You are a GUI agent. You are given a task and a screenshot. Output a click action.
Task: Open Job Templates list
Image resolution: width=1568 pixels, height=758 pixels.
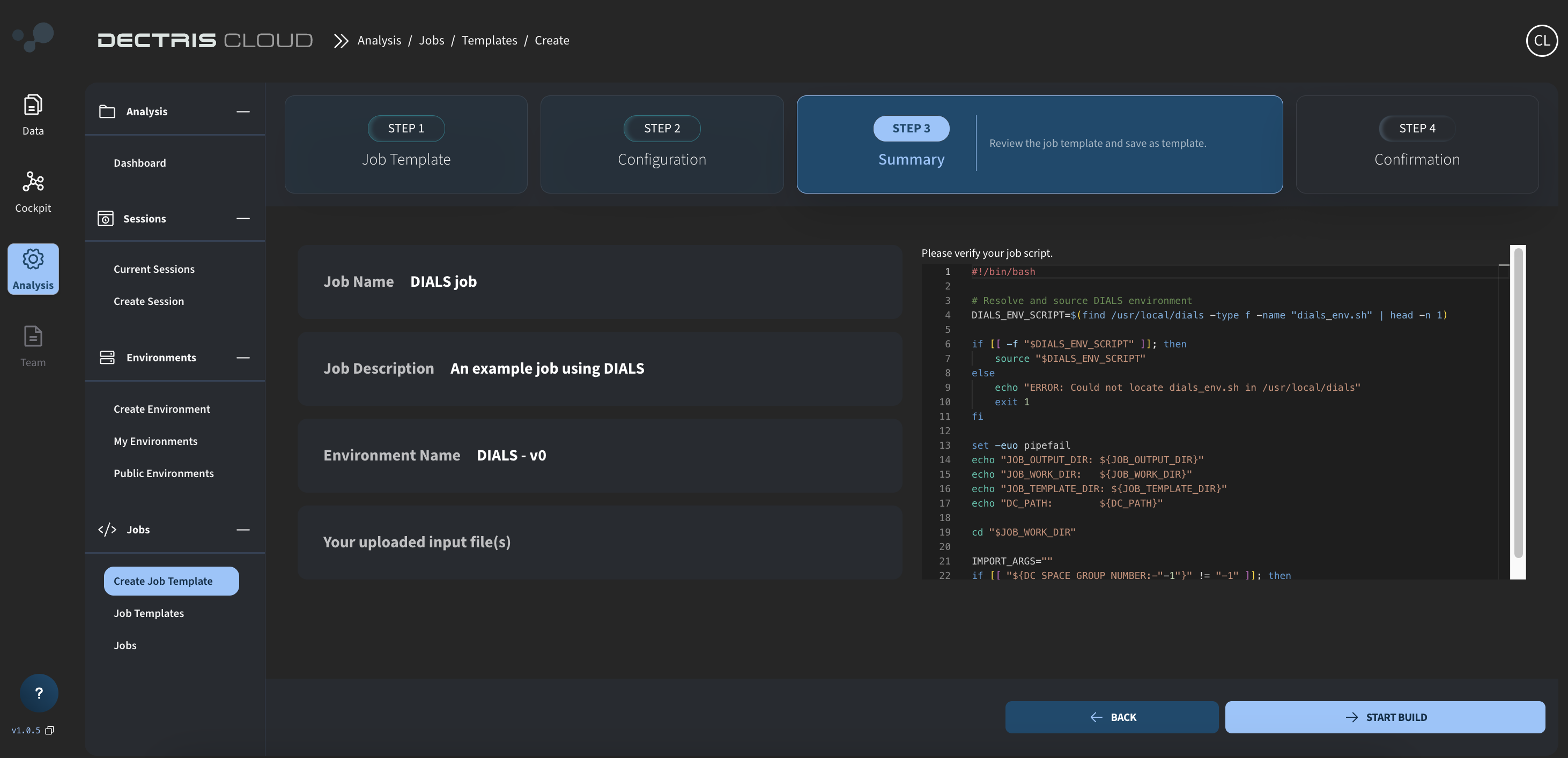(149, 613)
